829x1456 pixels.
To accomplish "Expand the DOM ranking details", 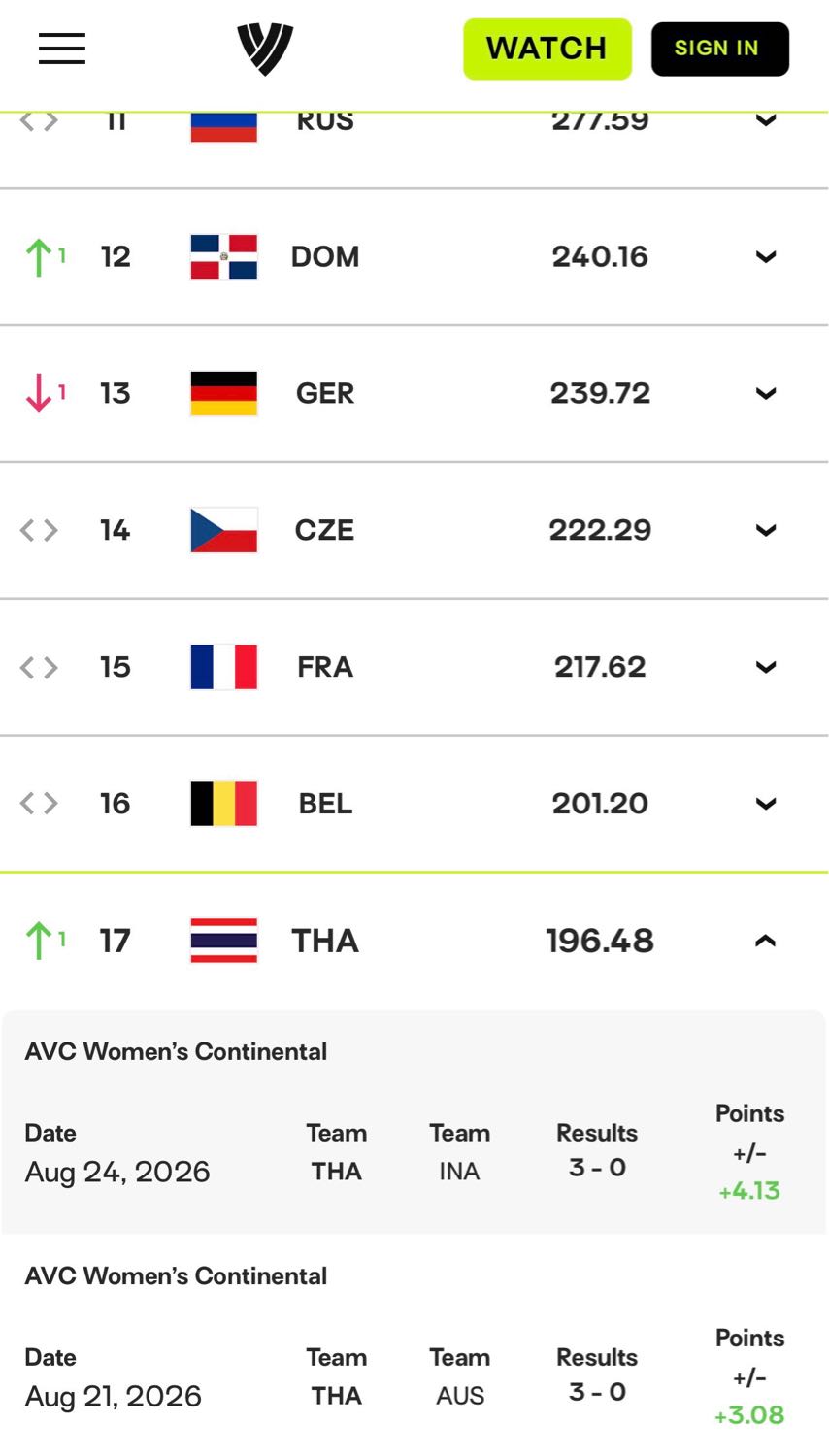I will 766,257.
